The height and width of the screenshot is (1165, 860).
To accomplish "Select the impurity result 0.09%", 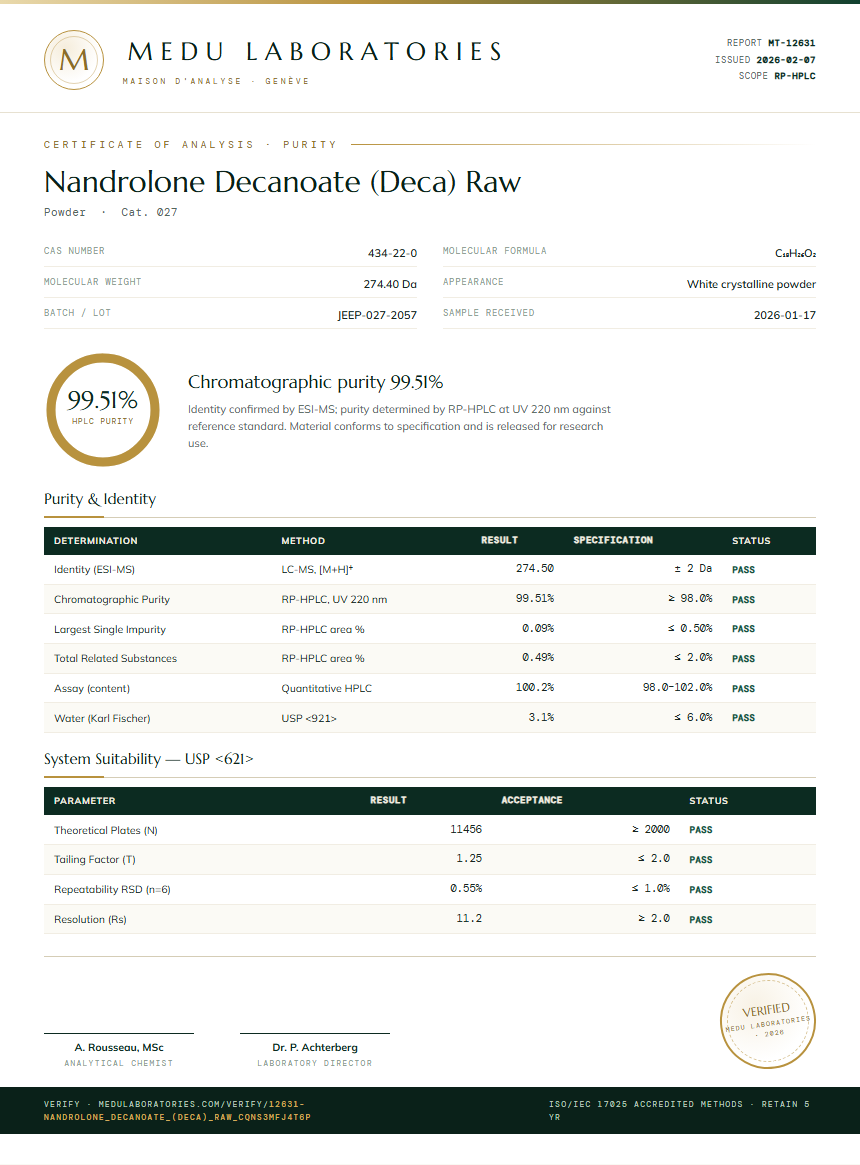I will click(x=538, y=629).
